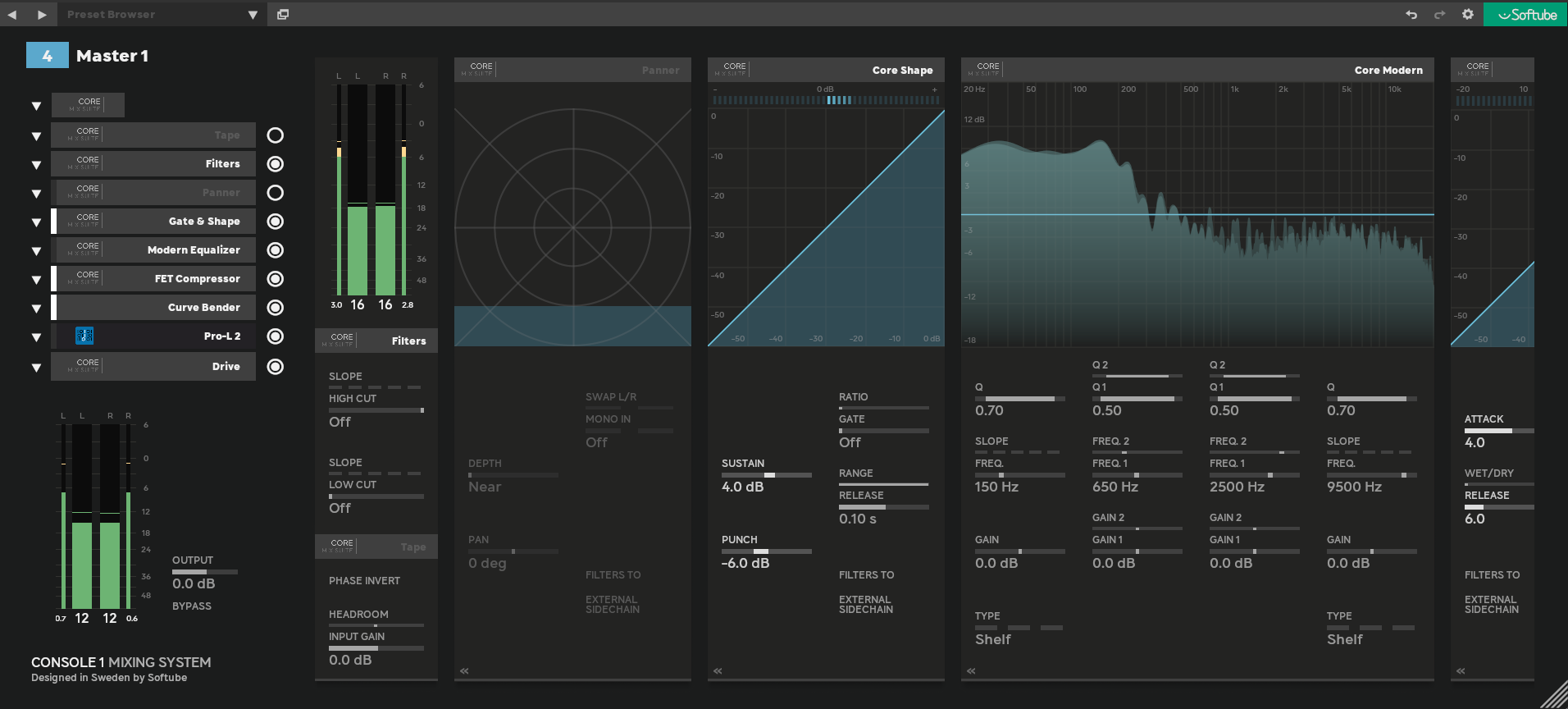Select the channel number 4 box
Image resolution: width=1568 pixels, height=709 pixels.
pos(48,55)
